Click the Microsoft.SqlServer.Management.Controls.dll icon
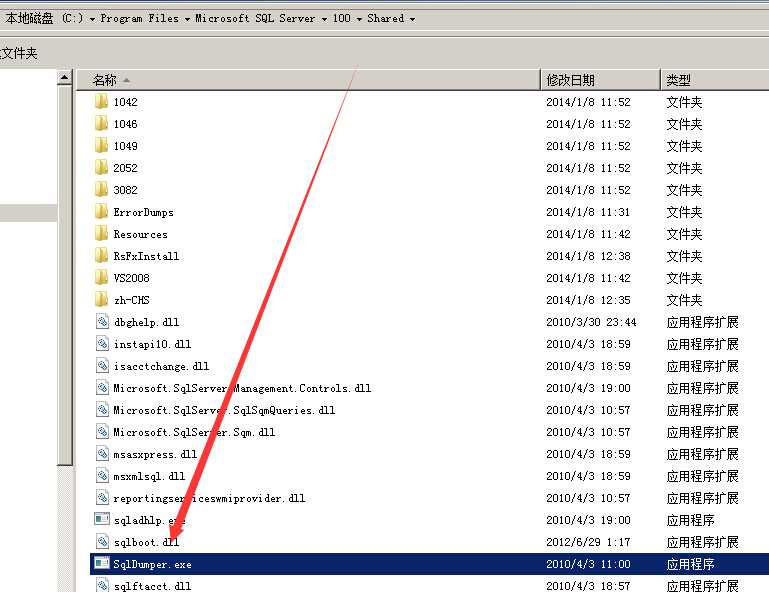The image size is (769, 592). pyautogui.click(x=102, y=388)
